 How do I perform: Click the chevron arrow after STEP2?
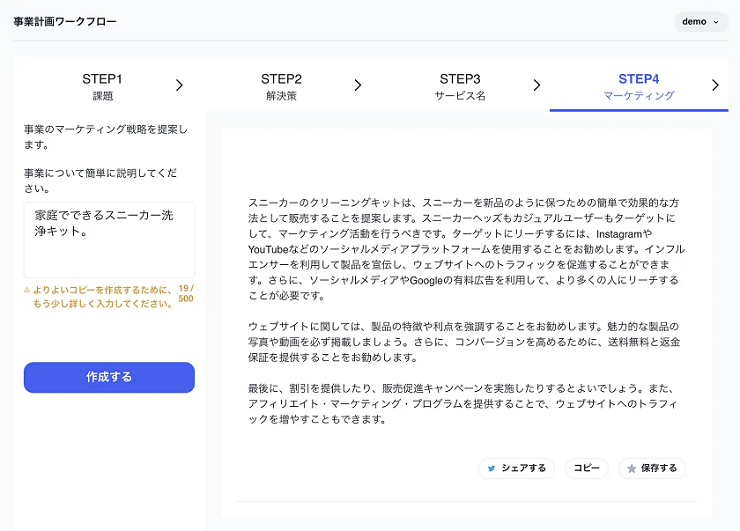click(x=358, y=85)
